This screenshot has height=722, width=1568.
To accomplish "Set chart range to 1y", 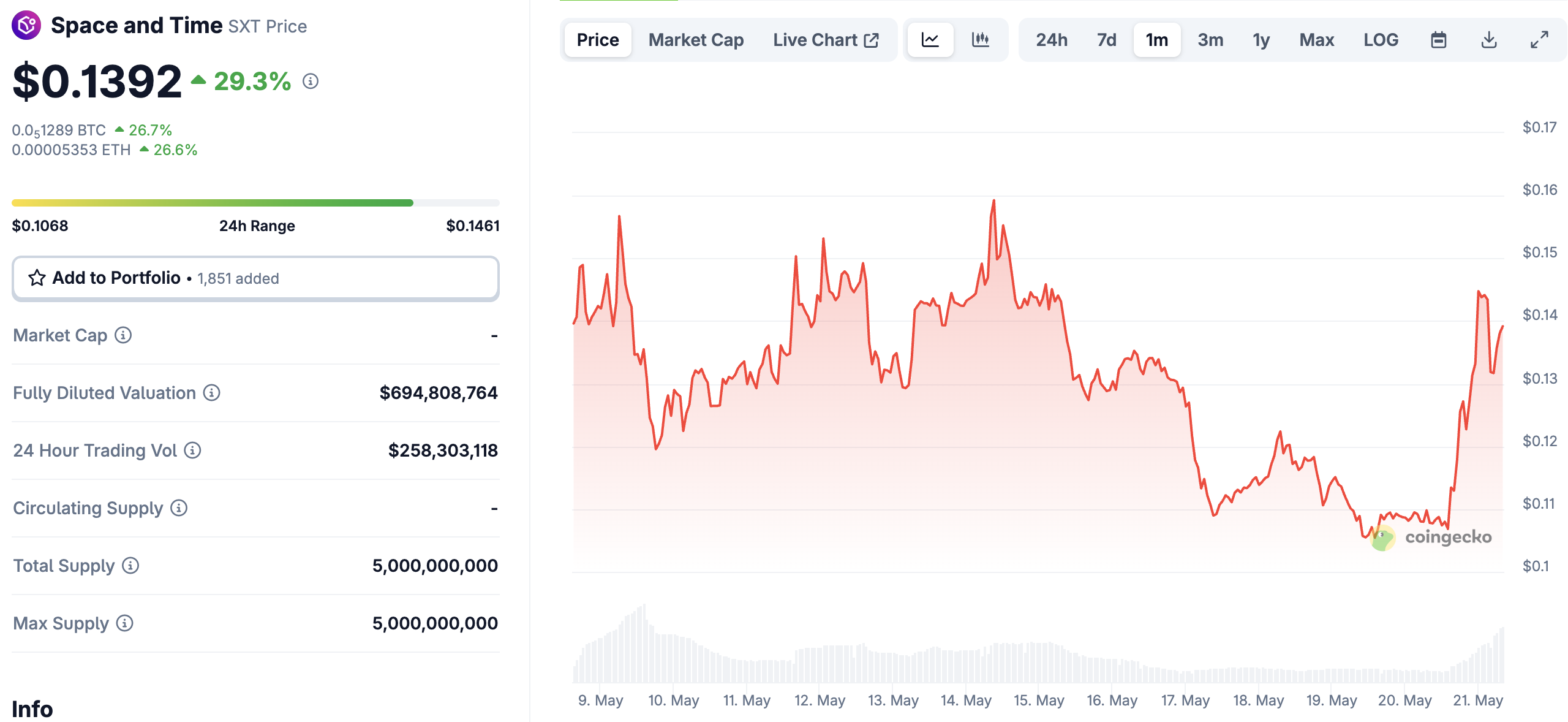I will coord(1261,40).
